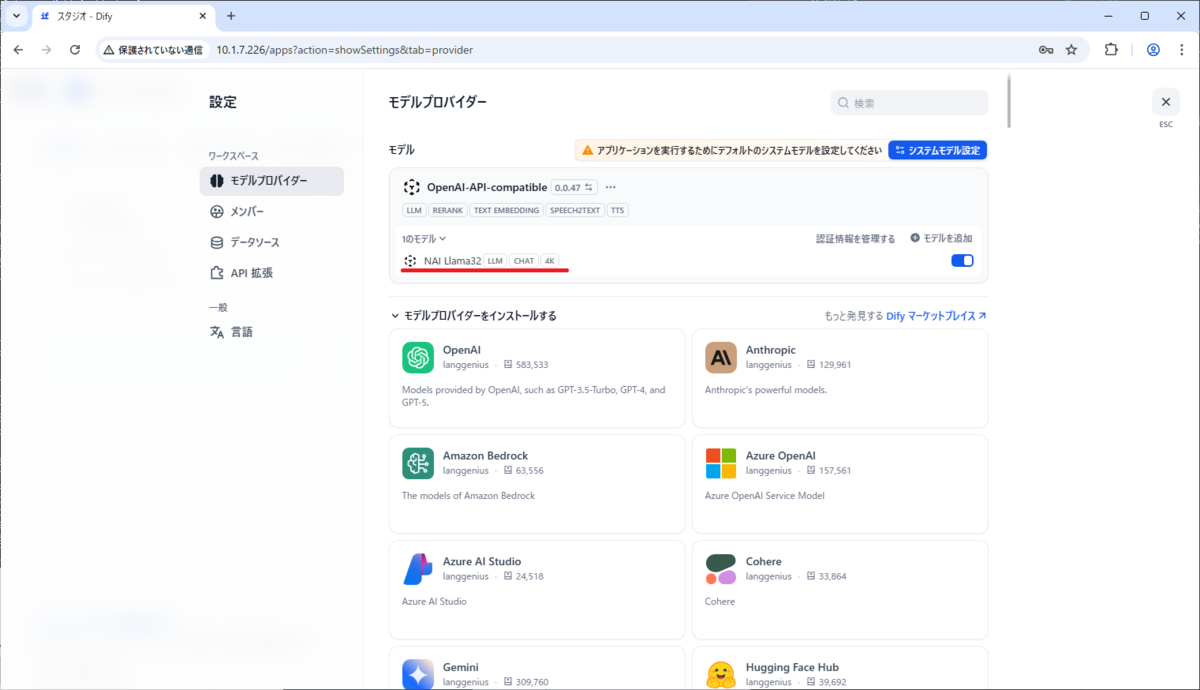Open the Dify マーケットプレイス link
Screen dimensions: 1200x690
[936, 315]
